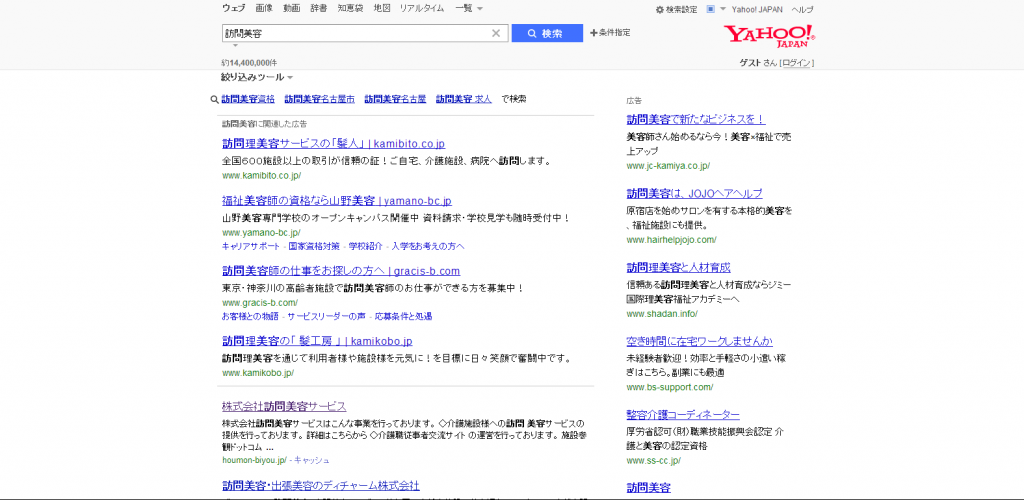Search related term 訪問美容名古屋市
Image resolution: width=1024 pixels, height=500 pixels.
click(320, 99)
